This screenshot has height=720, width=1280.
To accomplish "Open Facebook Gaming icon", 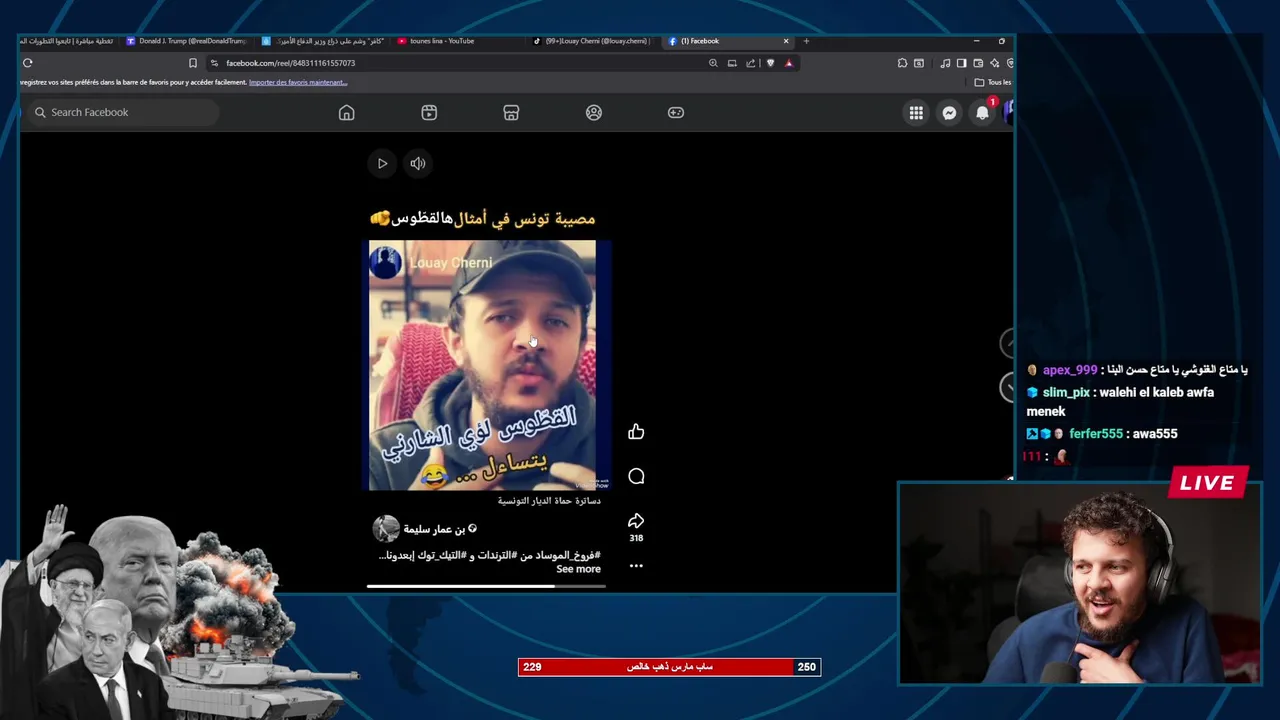I will (676, 113).
